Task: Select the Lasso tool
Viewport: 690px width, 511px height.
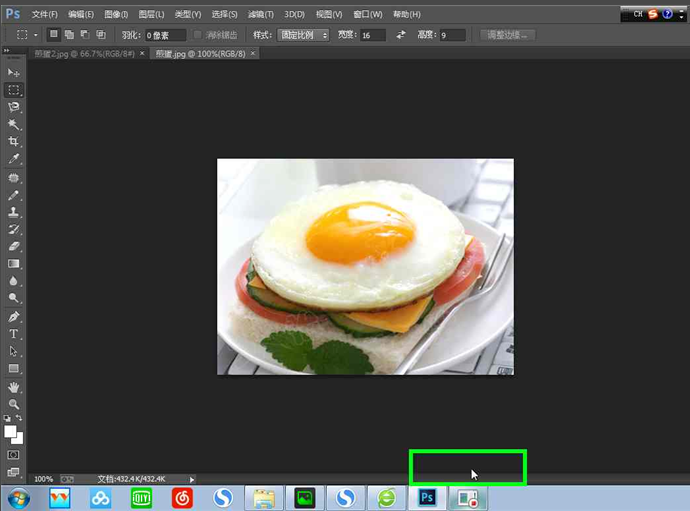Action: pyautogui.click(x=14, y=107)
